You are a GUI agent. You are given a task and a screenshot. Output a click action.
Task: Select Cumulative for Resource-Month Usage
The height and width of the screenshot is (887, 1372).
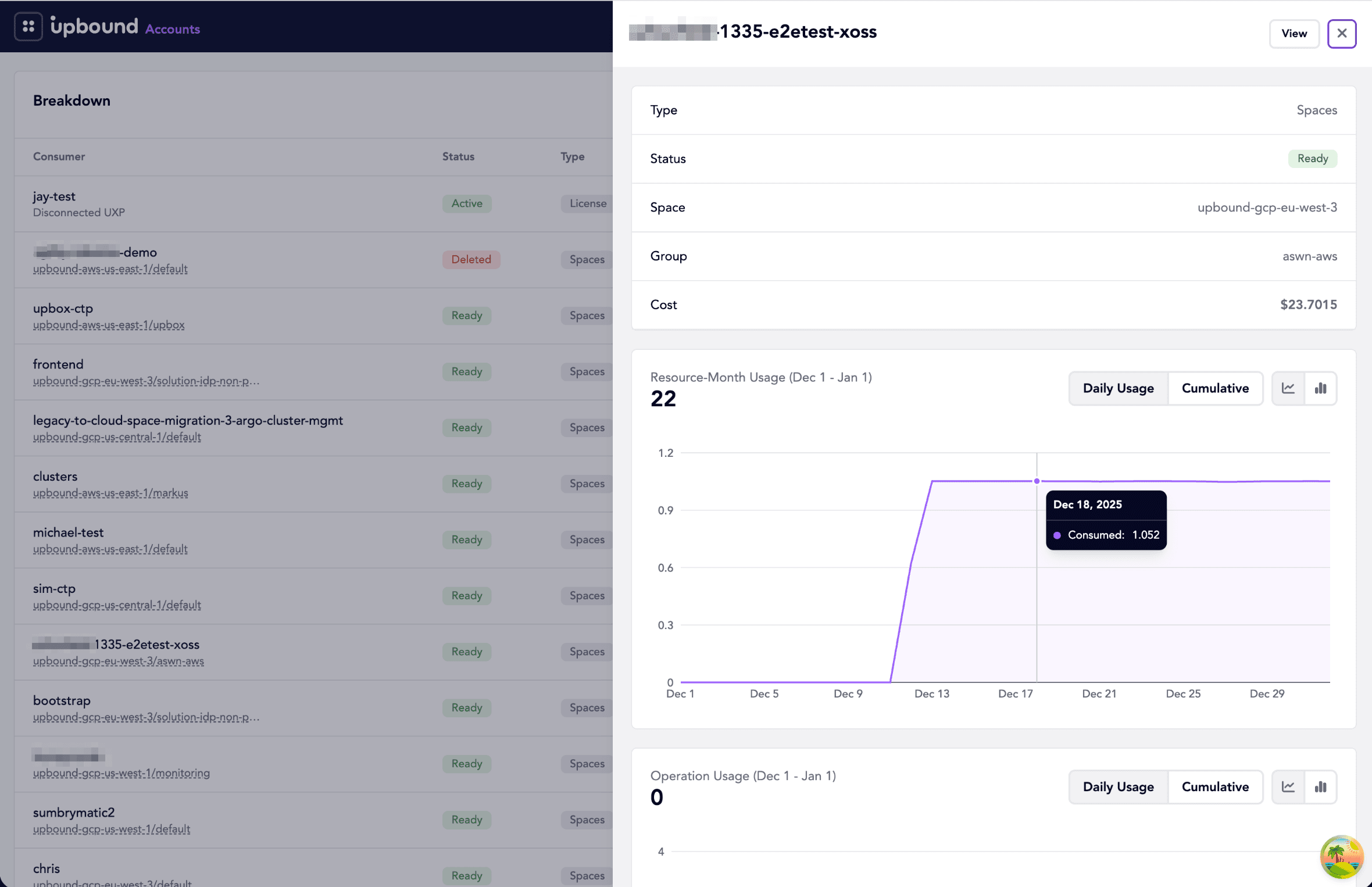[1215, 388]
